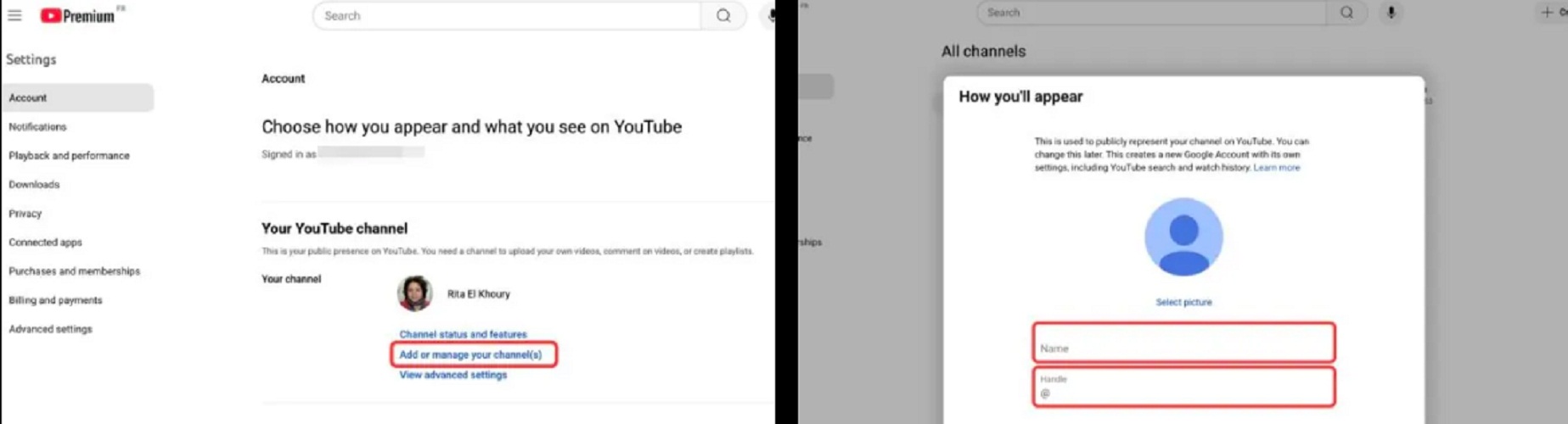The image size is (1568, 424).
Task: Open Billing and payments
Action: [x=55, y=300]
